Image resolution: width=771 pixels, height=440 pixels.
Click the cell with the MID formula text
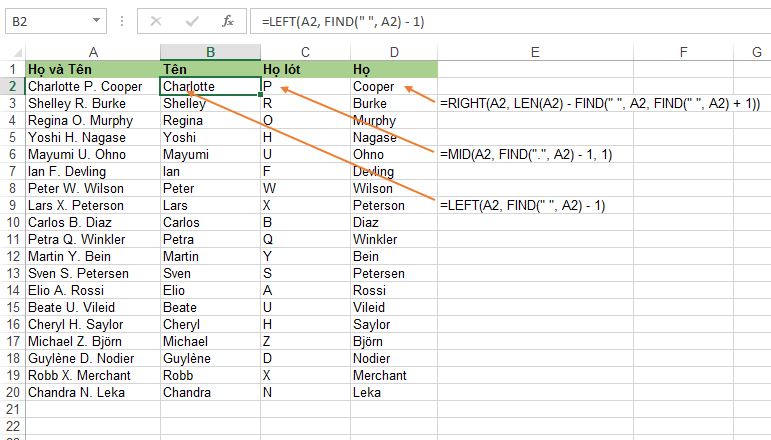[x=526, y=155]
